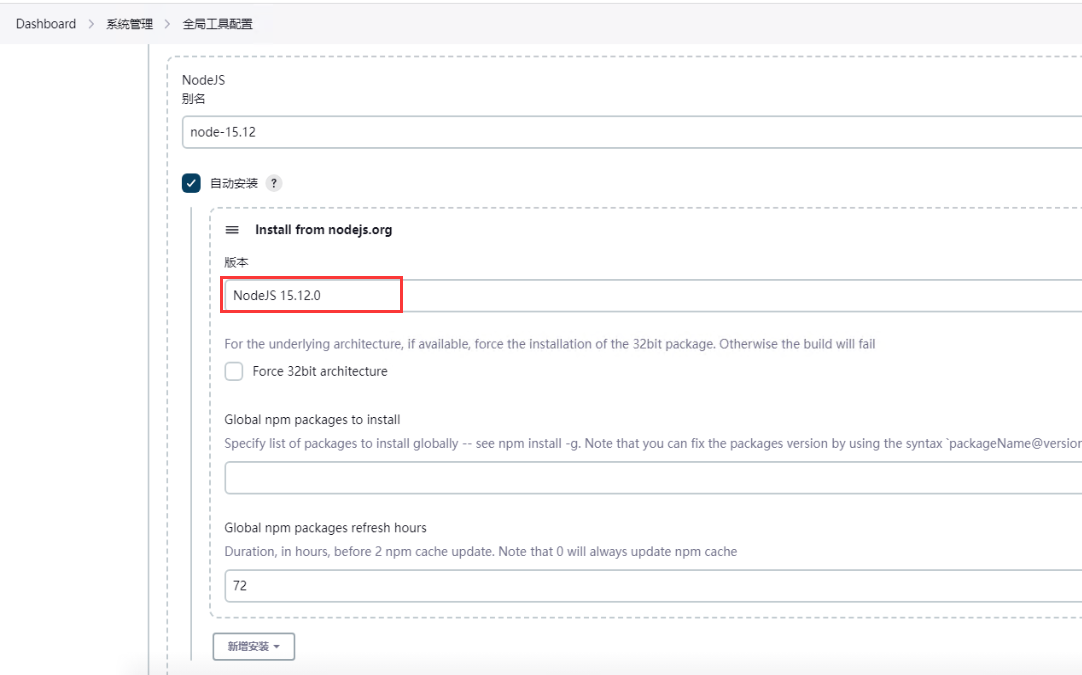This screenshot has height=675, width=1082.
Task: Click the chevron after 系统管理 breadcrumb
Action: click(x=167, y=24)
